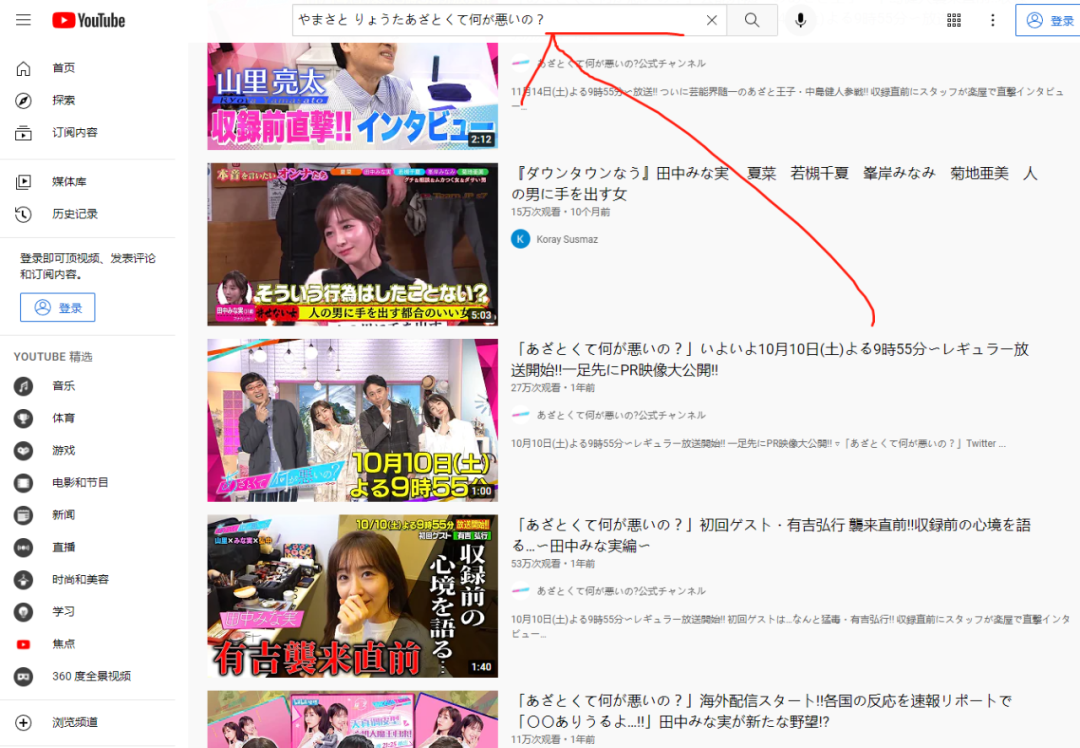
Task: Open the three-dot settings menu
Action: [992, 20]
